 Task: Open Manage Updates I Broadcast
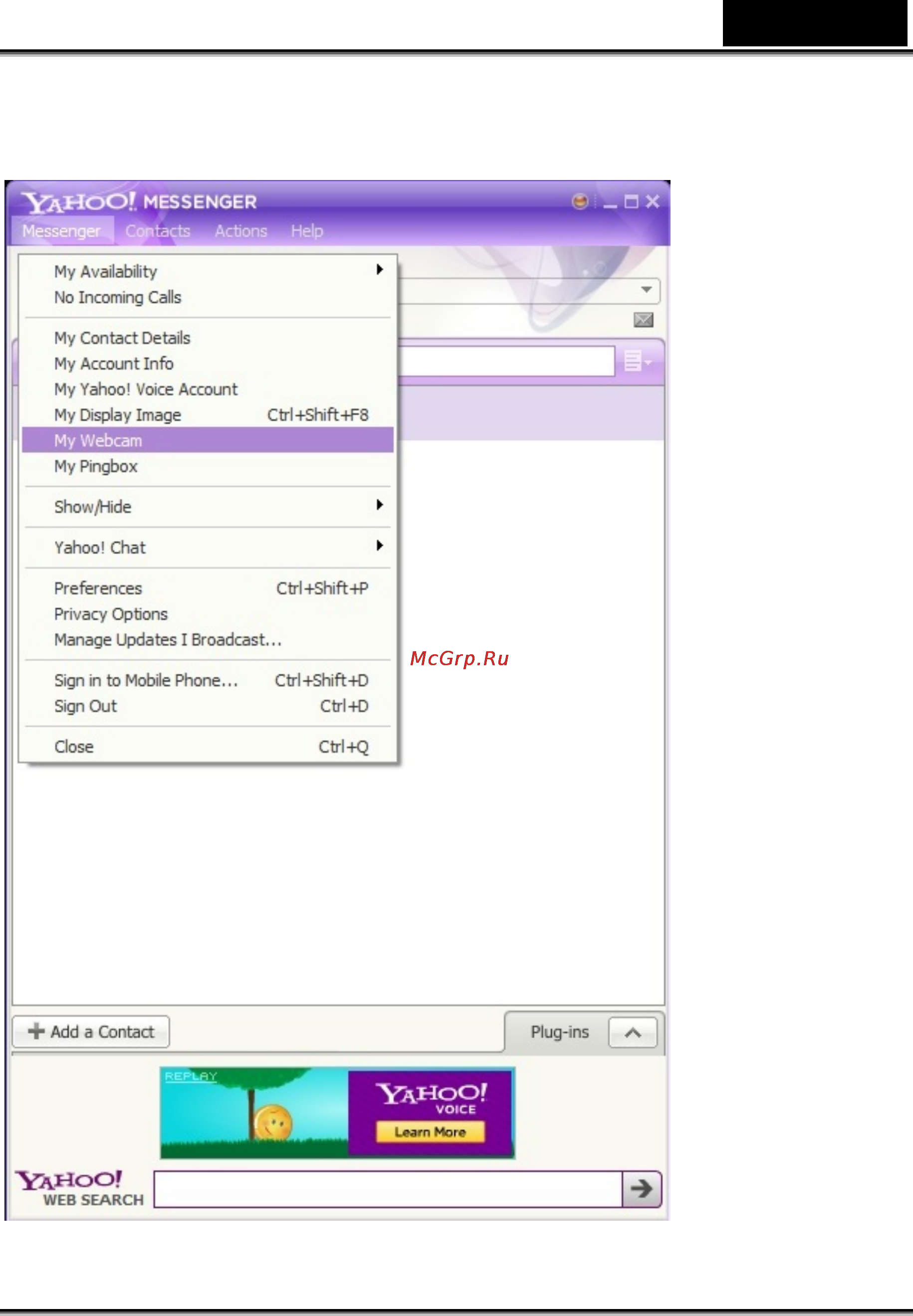click(208, 640)
